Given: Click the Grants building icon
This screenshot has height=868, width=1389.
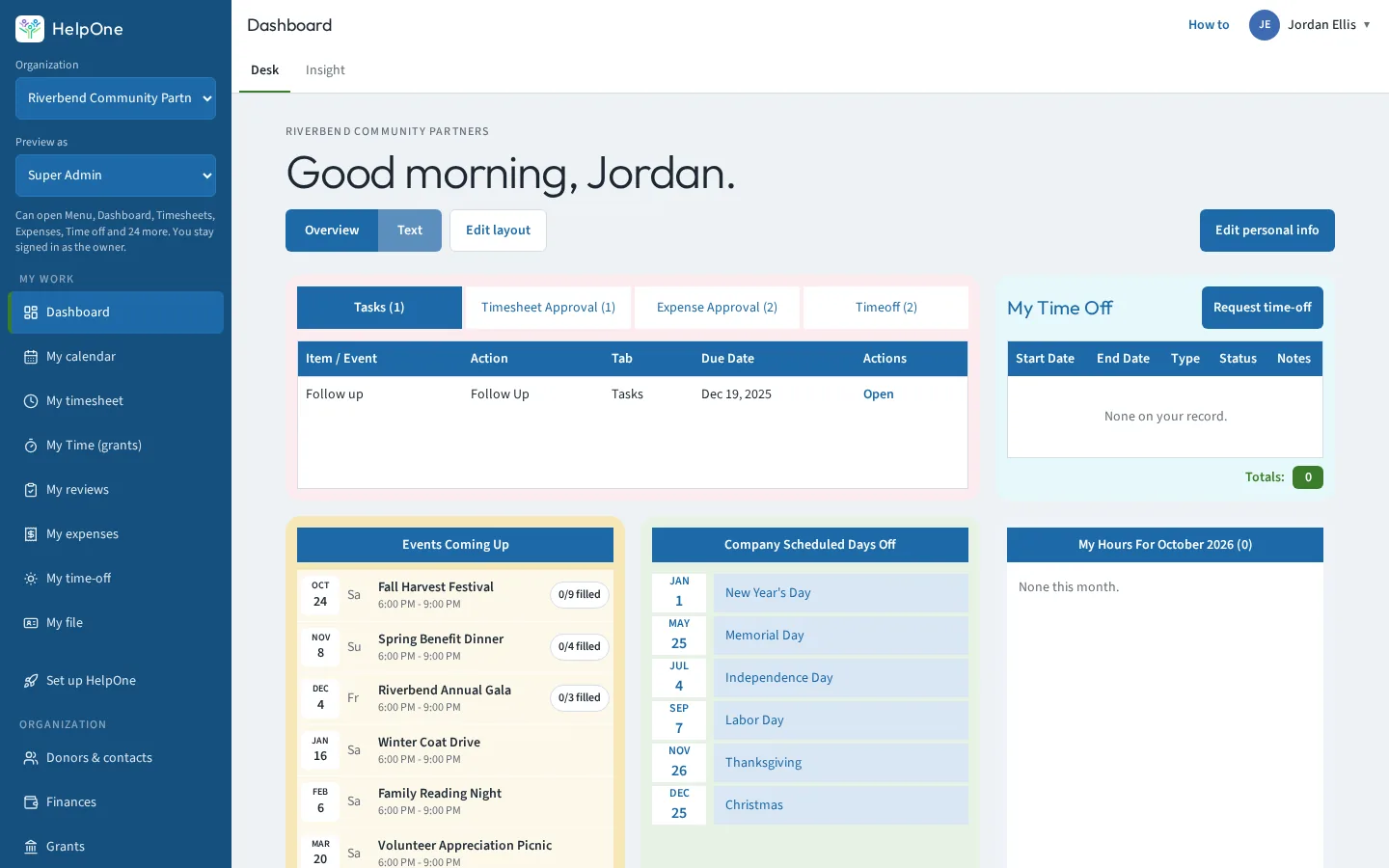Looking at the screenshot, I should [31, 847].
